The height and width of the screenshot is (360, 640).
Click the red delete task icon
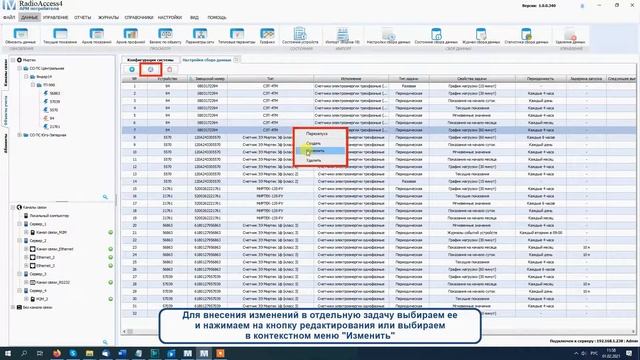pos(170,69)
